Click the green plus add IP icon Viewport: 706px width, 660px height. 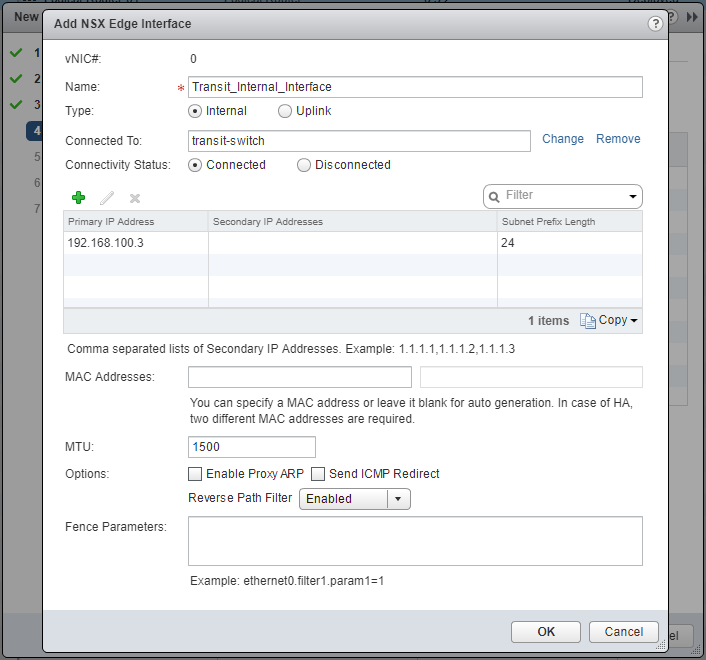tap(79, 198)
